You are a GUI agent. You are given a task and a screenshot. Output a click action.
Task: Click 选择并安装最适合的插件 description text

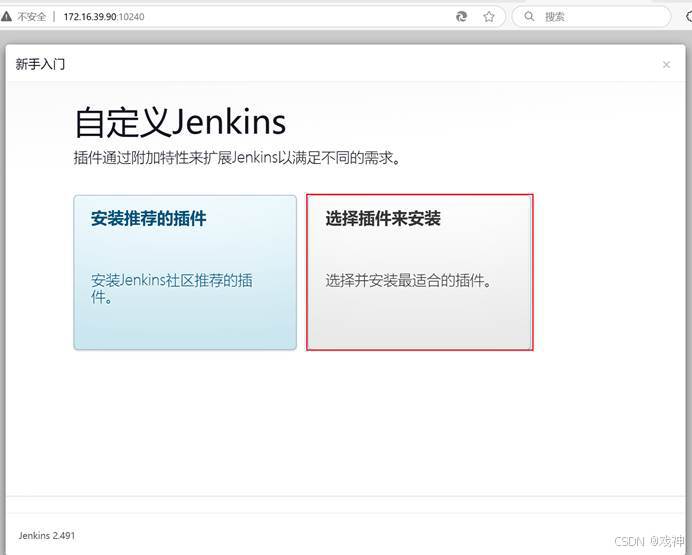(409, 280)
